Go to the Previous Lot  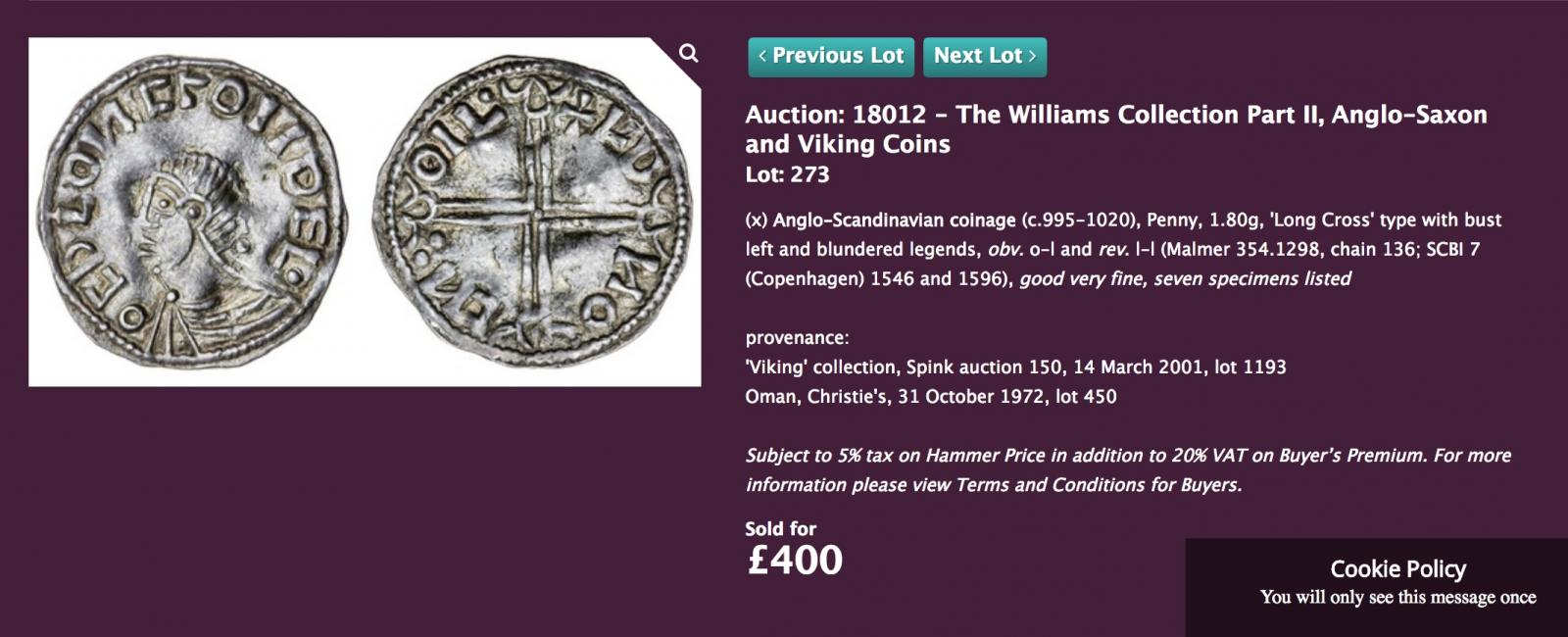point(831,56)
